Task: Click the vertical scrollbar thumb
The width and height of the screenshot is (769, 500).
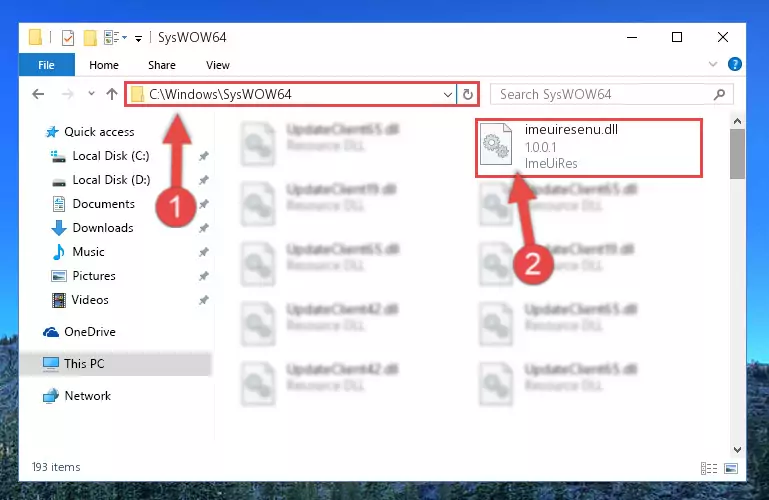Action: pyautogui.click(x=737, y=154)
